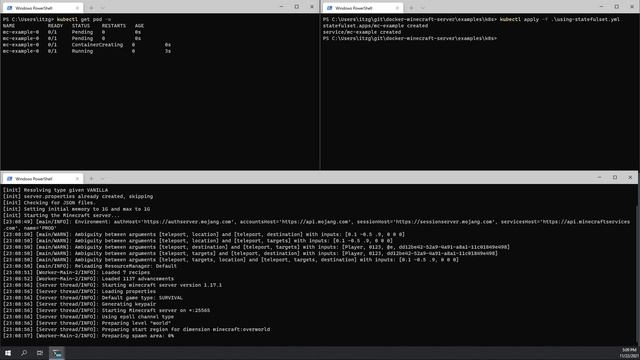Close the top-right terminal window
Image resolution: width=640 pixels, height=360 pixels.
pos(632,7)
